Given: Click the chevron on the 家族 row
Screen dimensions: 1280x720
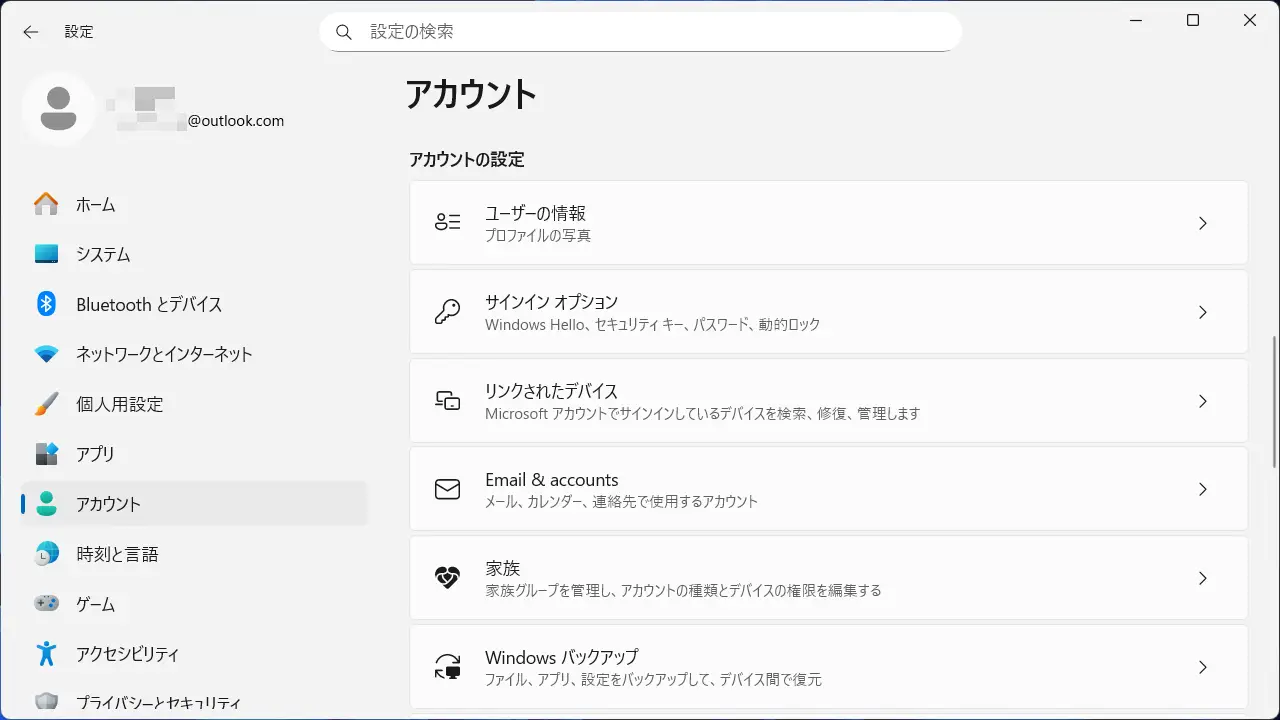Looking at the screenshot, I should [1203, 578].
